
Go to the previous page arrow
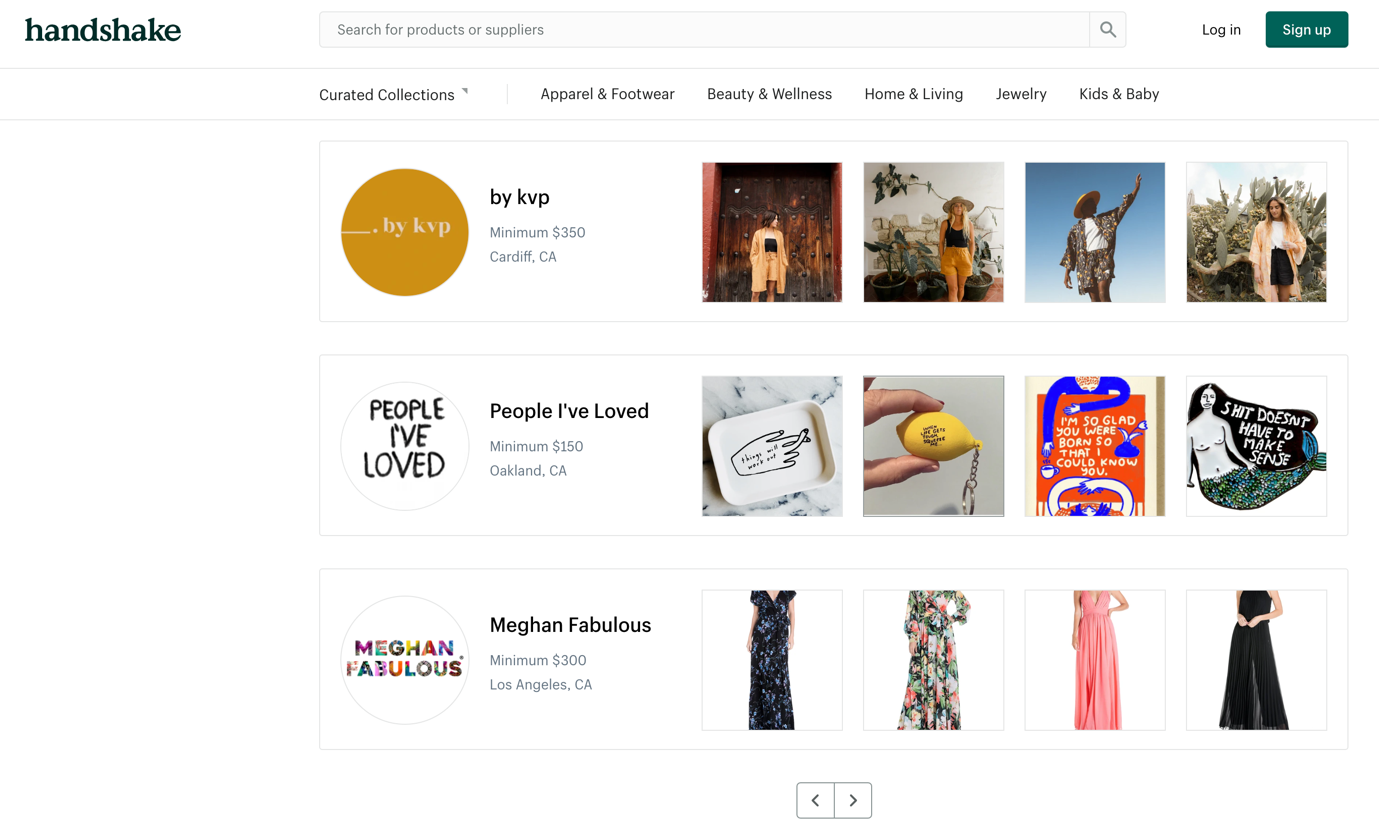[815, 800]
